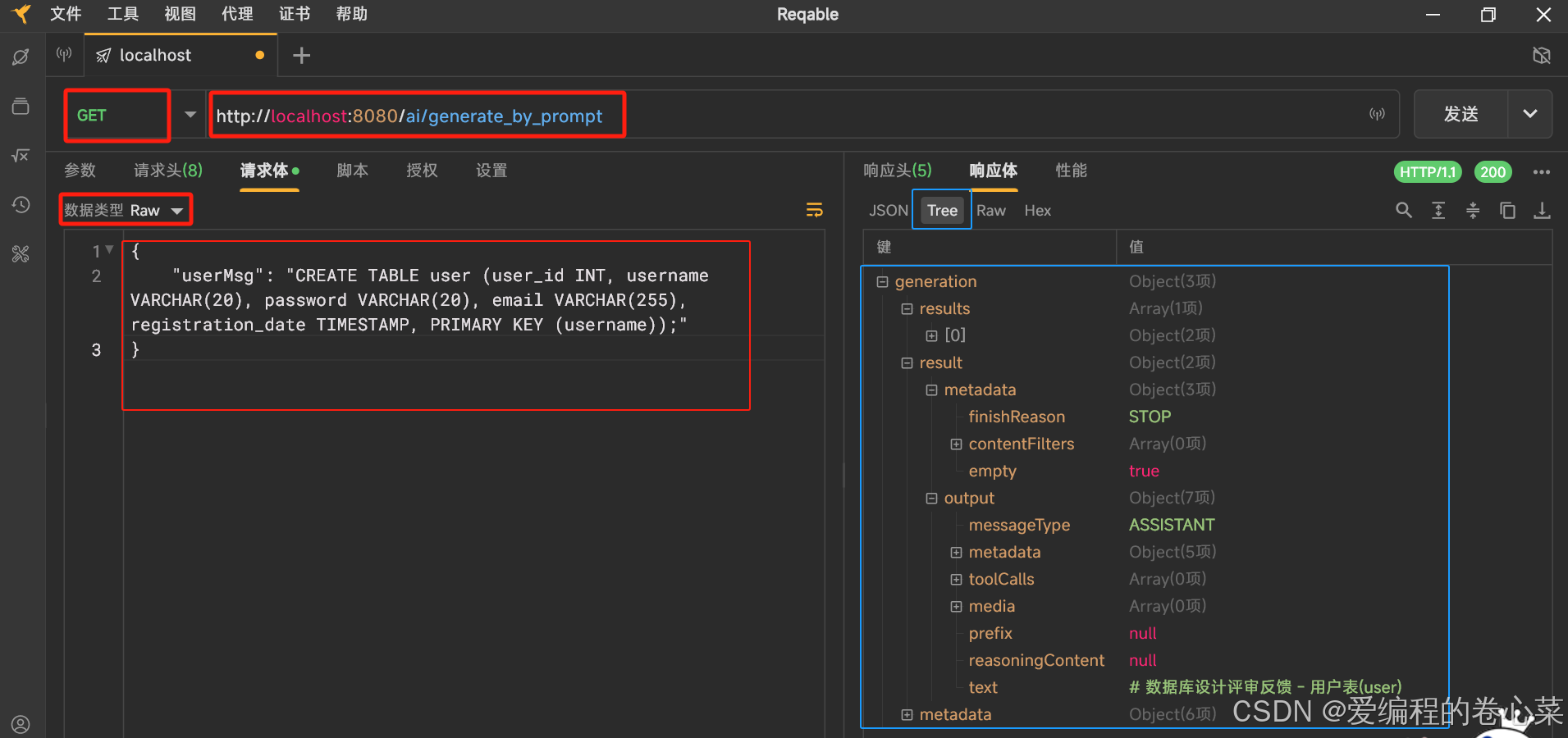Expand the contentFilters node
This screenshot has height=738, width=1568.
(956, 444)
